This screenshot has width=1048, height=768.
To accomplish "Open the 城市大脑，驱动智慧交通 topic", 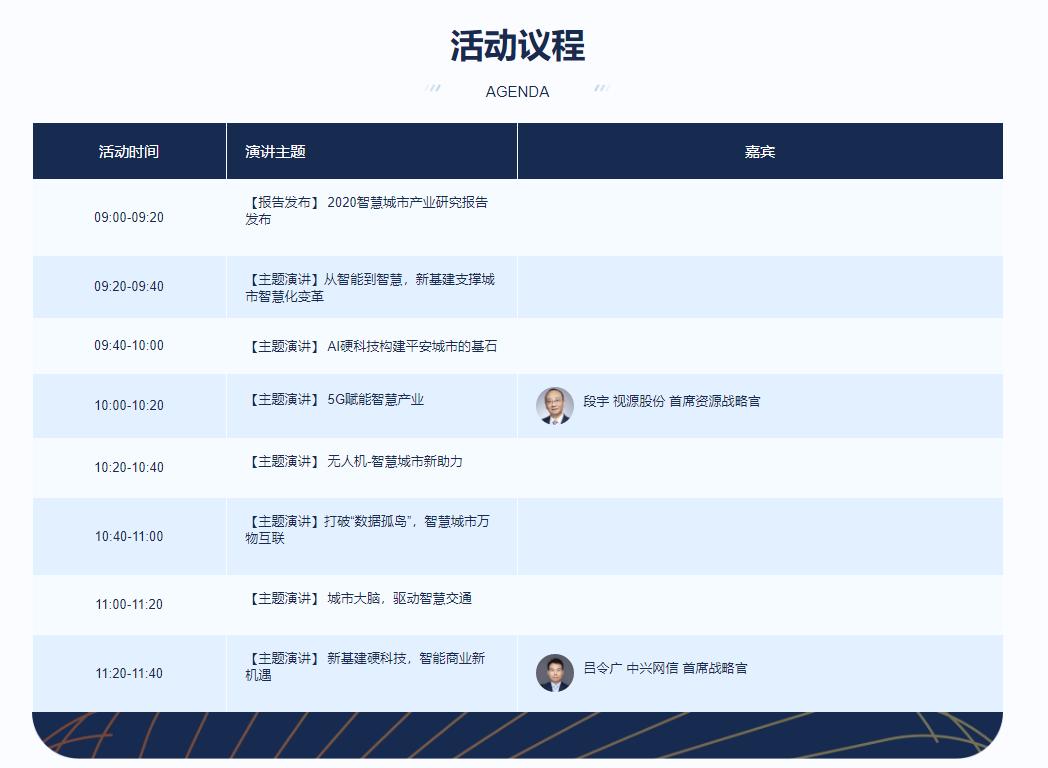I will pyautogui.click(x=358, y=599).
